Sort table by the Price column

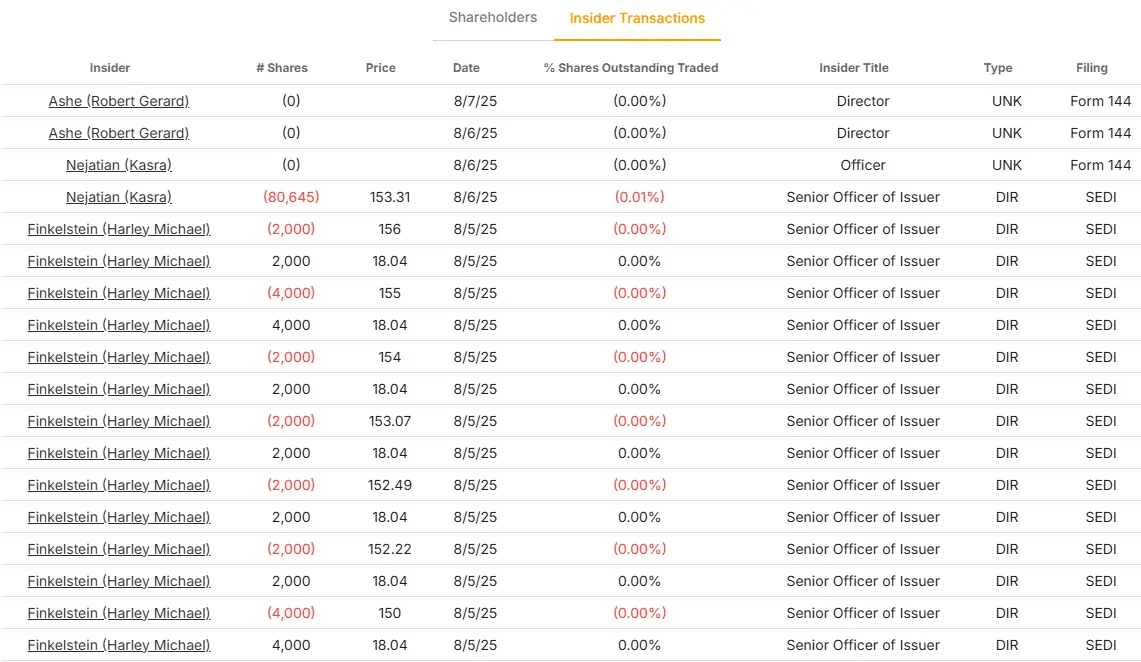[380, 67]
